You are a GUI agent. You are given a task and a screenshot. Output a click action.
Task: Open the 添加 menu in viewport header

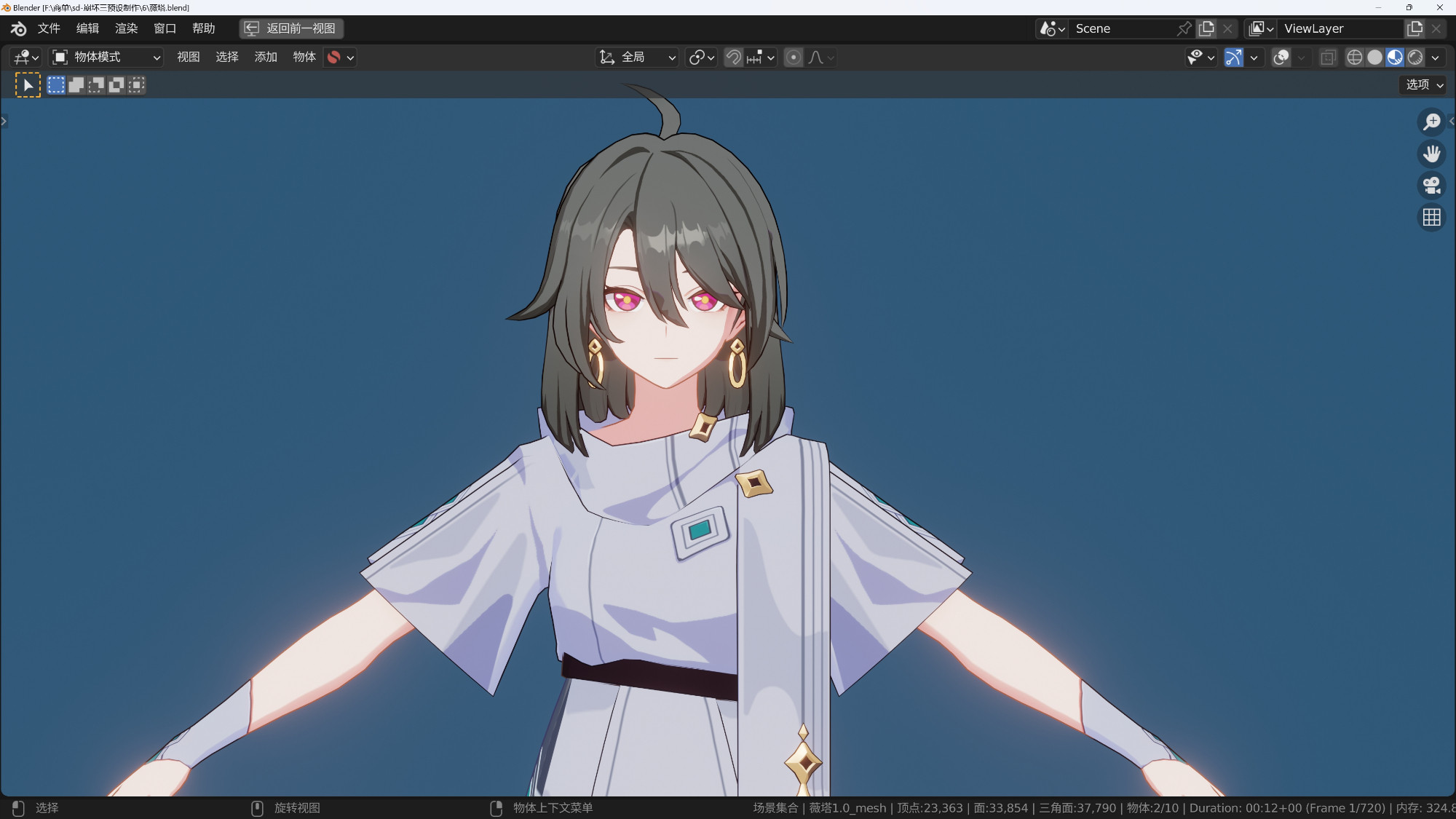coord(266,58)
